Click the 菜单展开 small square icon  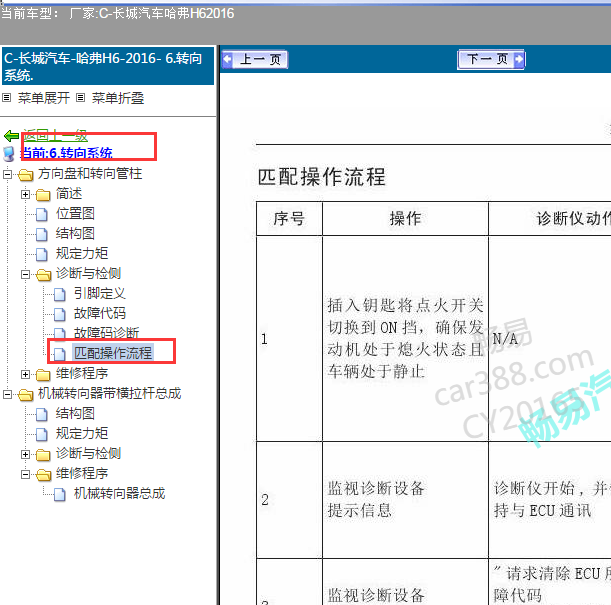point(7,97)
